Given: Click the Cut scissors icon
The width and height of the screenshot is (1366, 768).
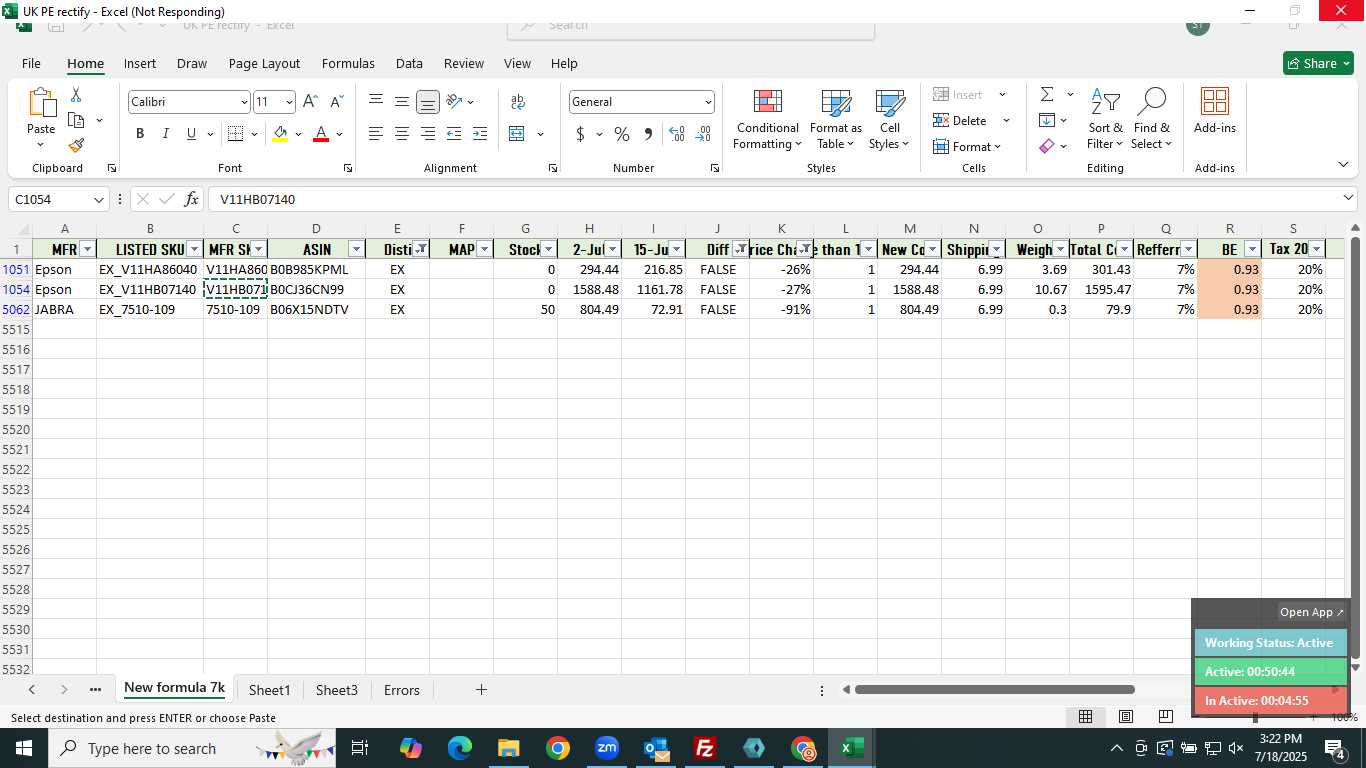Looking at the screenshot, I should 76,95.
